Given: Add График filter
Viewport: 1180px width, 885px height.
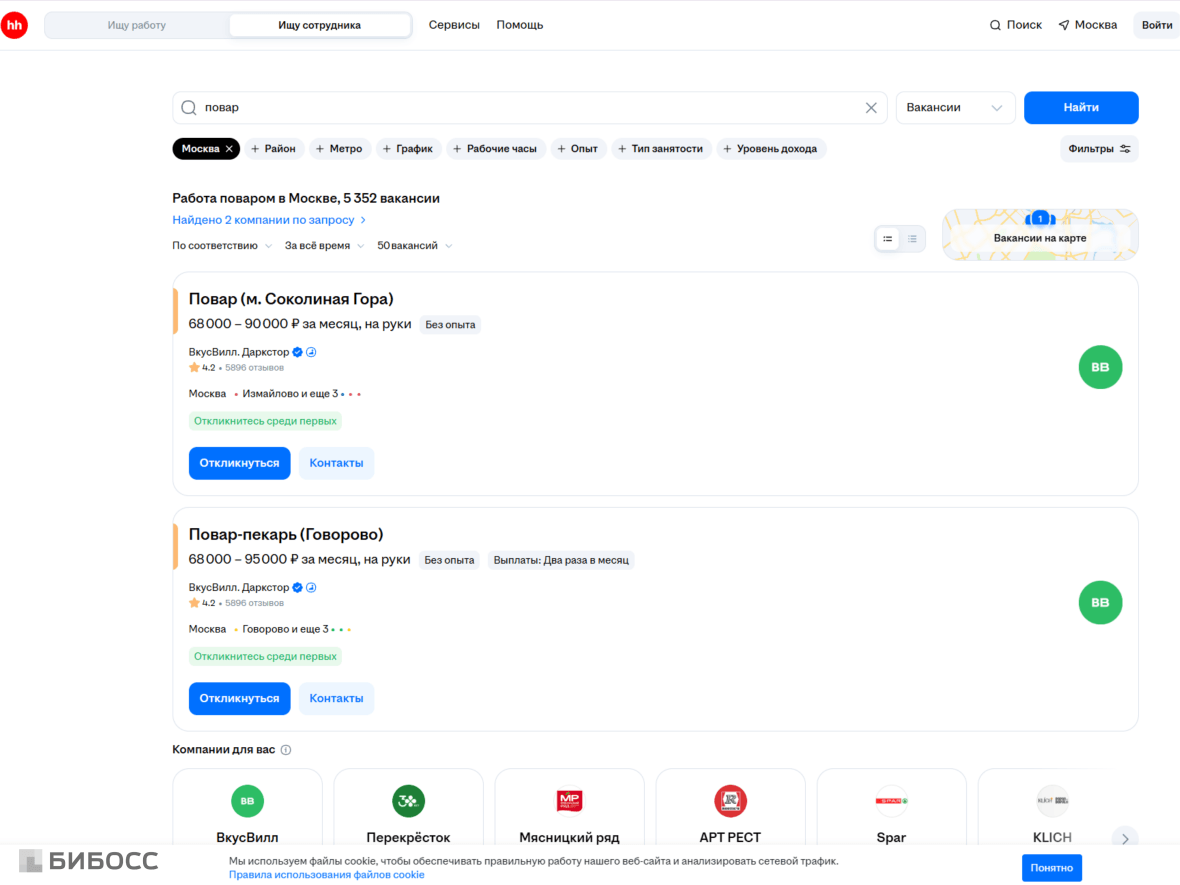Looking at the screenshot, I should tap(408, 149).
